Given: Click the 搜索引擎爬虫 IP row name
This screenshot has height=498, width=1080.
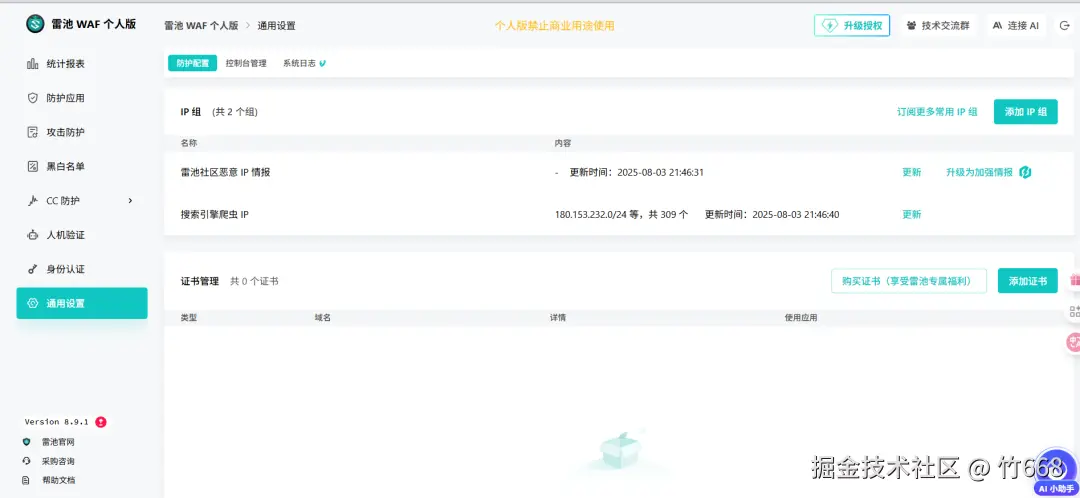Looking at the screenshot, I should pos(214,214).
